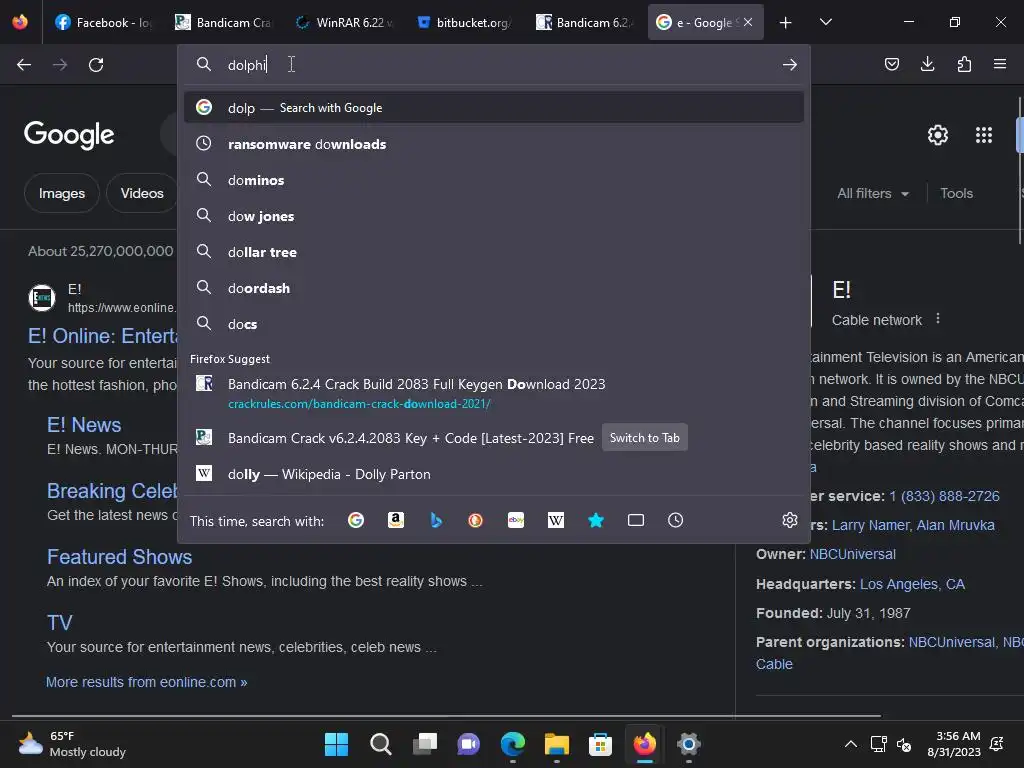The image size is (1024, 768).
Task: Switch to the Bandicam Crack tab
Action: pos(223,23)
